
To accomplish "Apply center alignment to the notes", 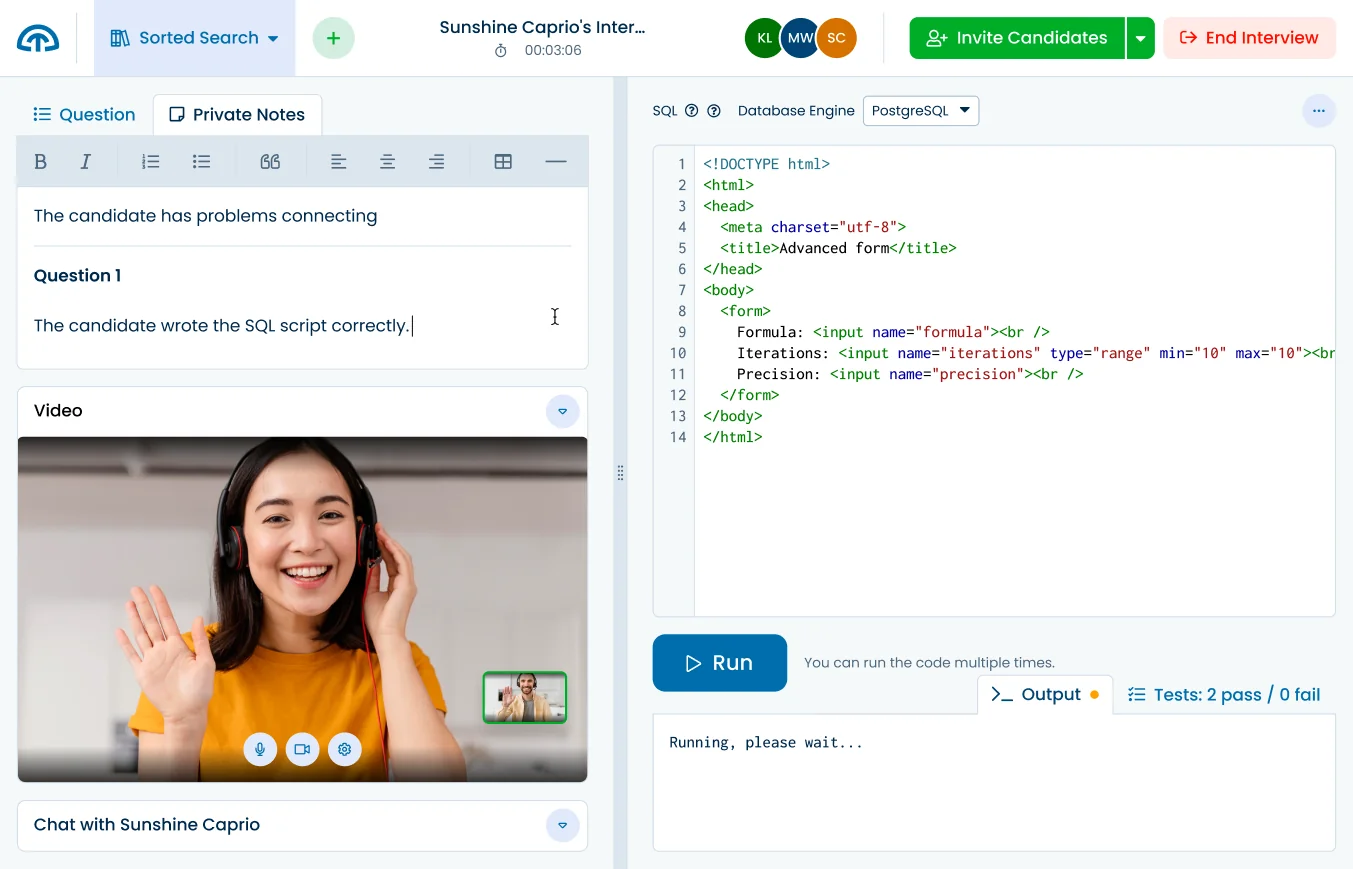I will (387, 160).
